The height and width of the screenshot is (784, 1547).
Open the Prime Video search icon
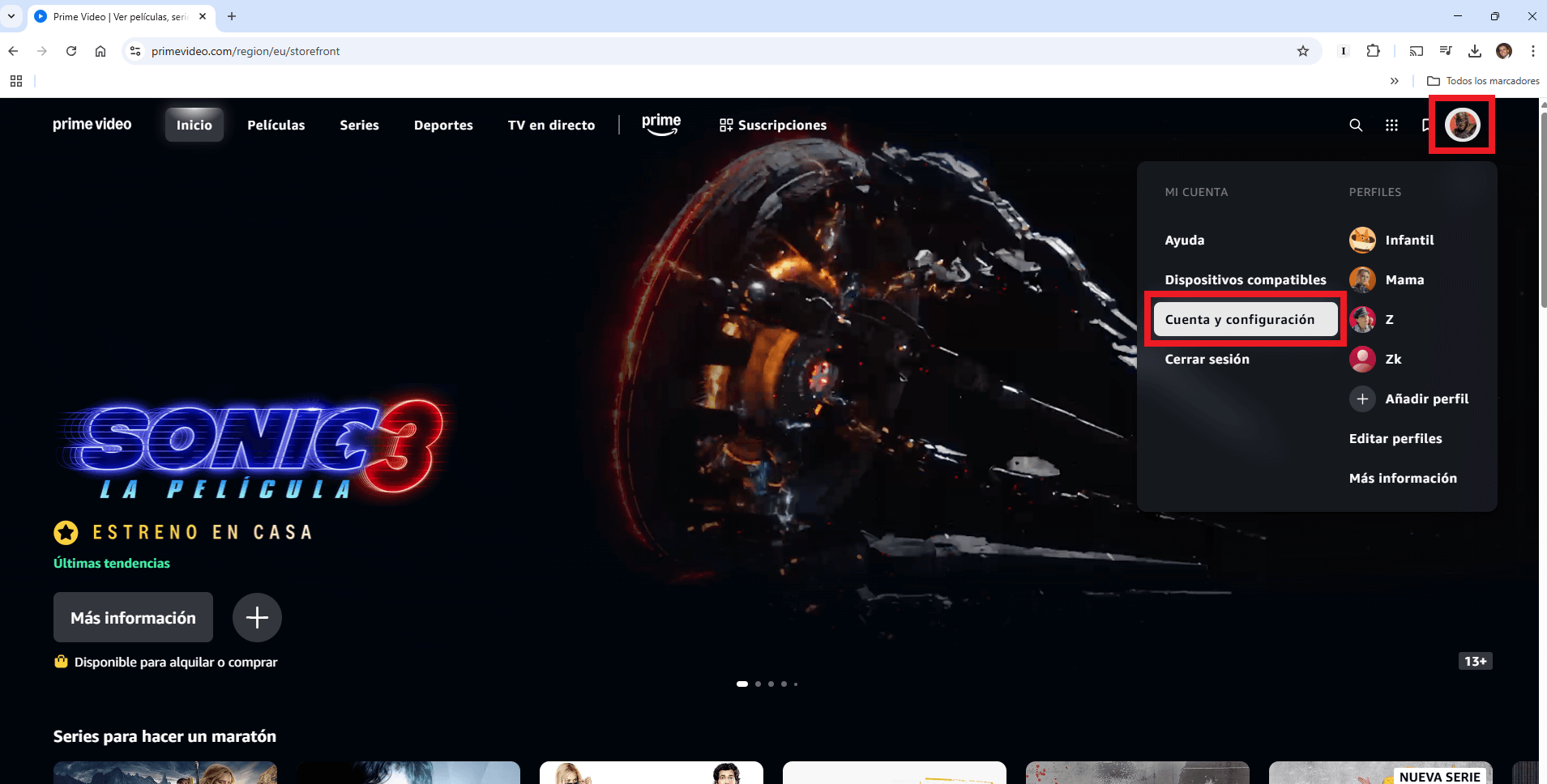click(x=1356, y=125)
